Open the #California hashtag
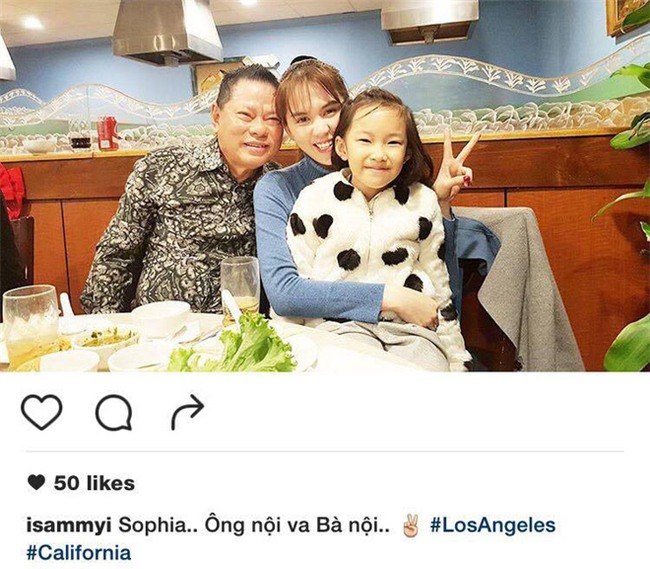Image resolution: width=650 pixels, height=569 pixels. [x=79, y=553]
